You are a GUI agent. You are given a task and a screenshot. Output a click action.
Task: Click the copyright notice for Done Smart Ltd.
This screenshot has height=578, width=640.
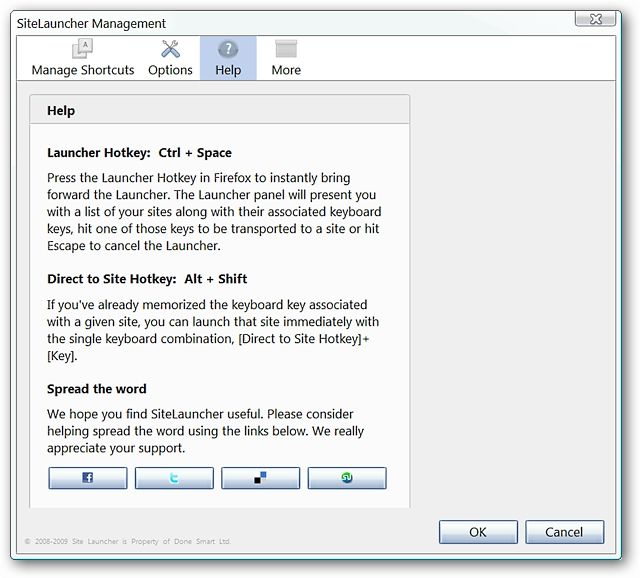coord(128,541)
